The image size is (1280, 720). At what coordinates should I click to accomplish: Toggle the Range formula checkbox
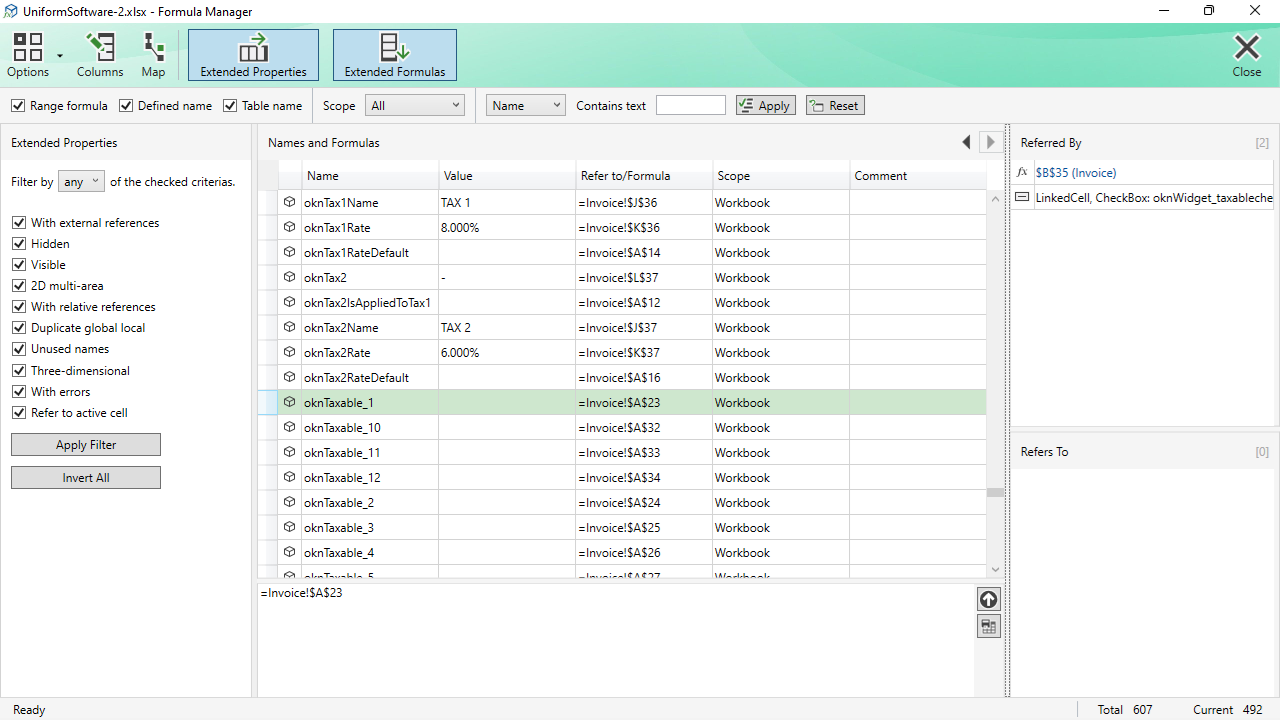click(x=18, y=105)
